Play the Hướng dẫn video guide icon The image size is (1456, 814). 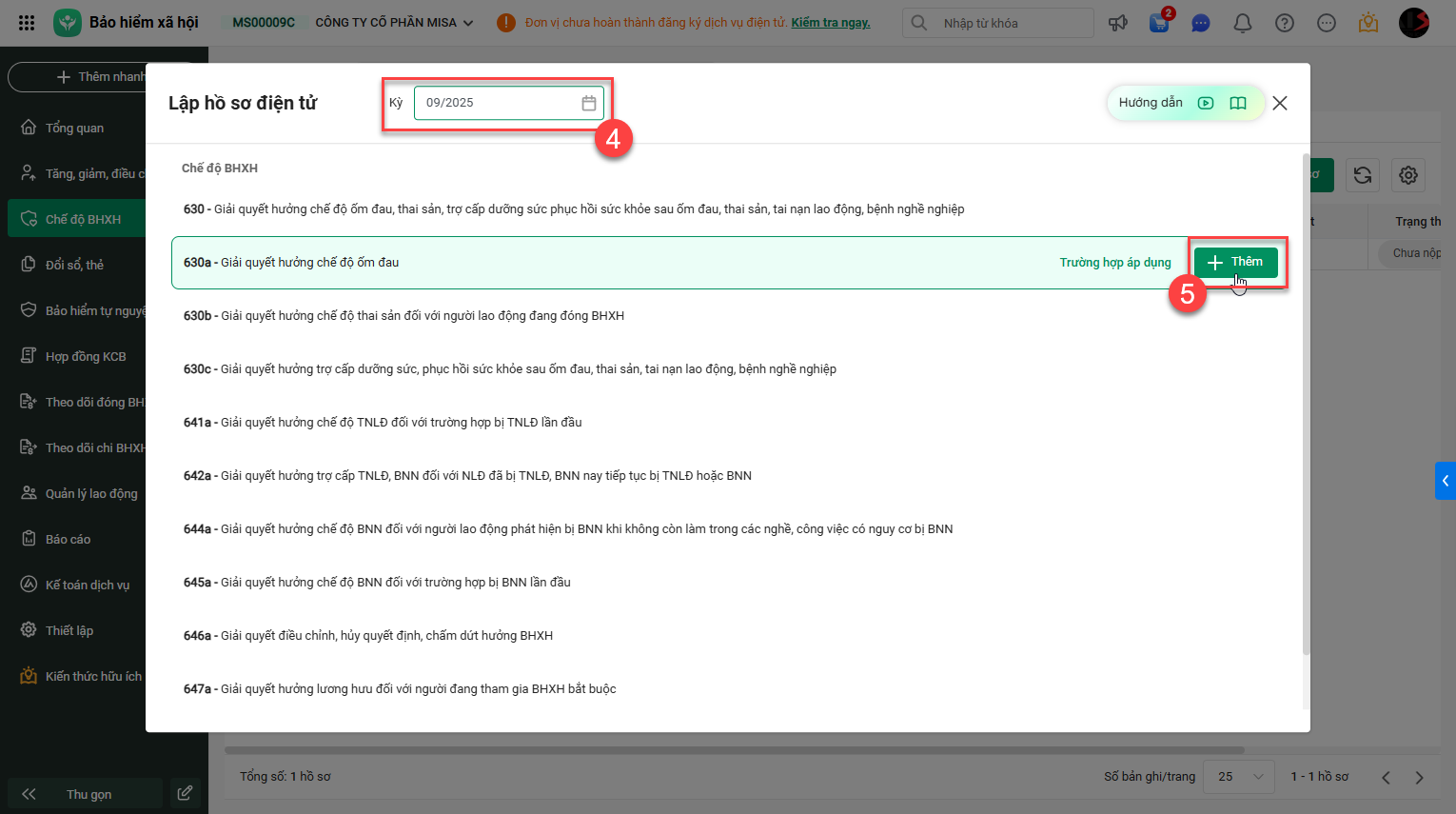point(1206,103)
